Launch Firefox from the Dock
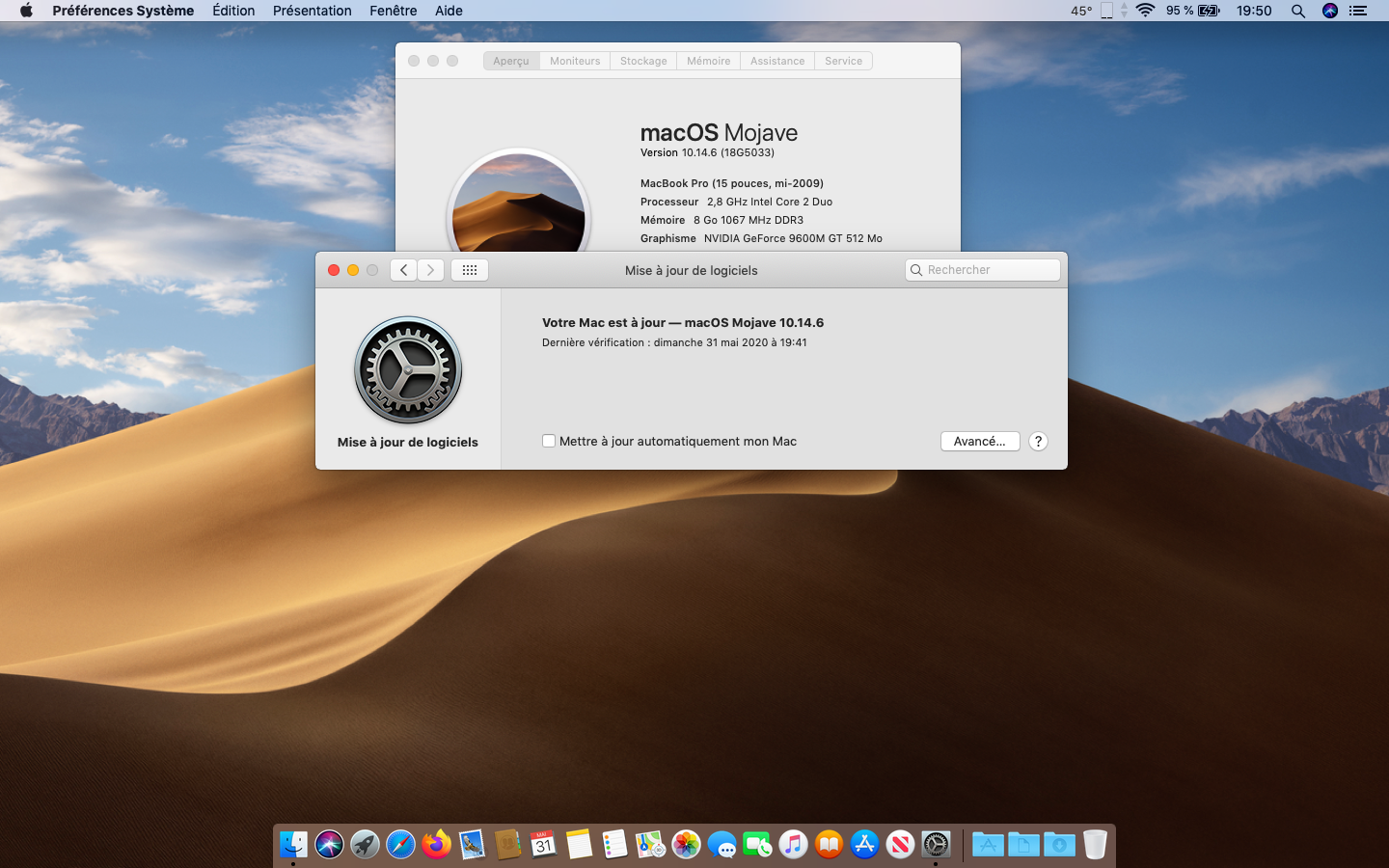The width and height of the screenshot is (1389, 868). click(436, 845)
